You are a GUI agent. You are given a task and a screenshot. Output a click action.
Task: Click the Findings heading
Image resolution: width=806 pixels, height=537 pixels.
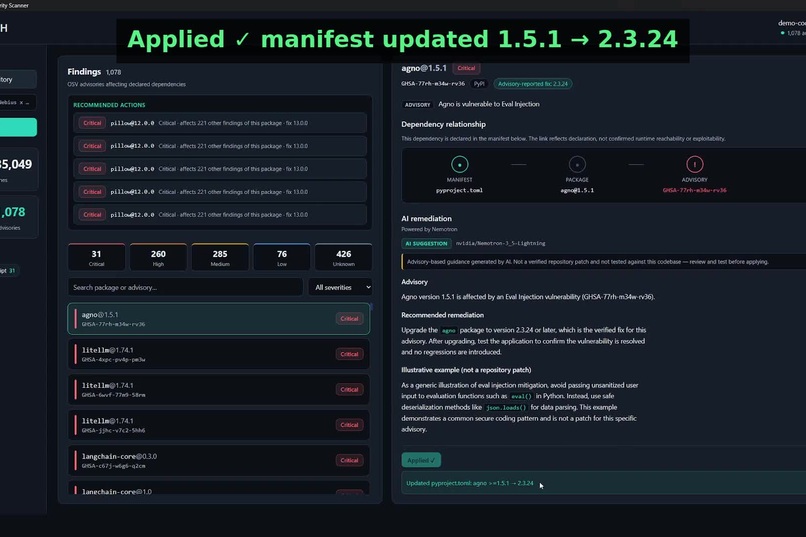(x=84, y=72)
